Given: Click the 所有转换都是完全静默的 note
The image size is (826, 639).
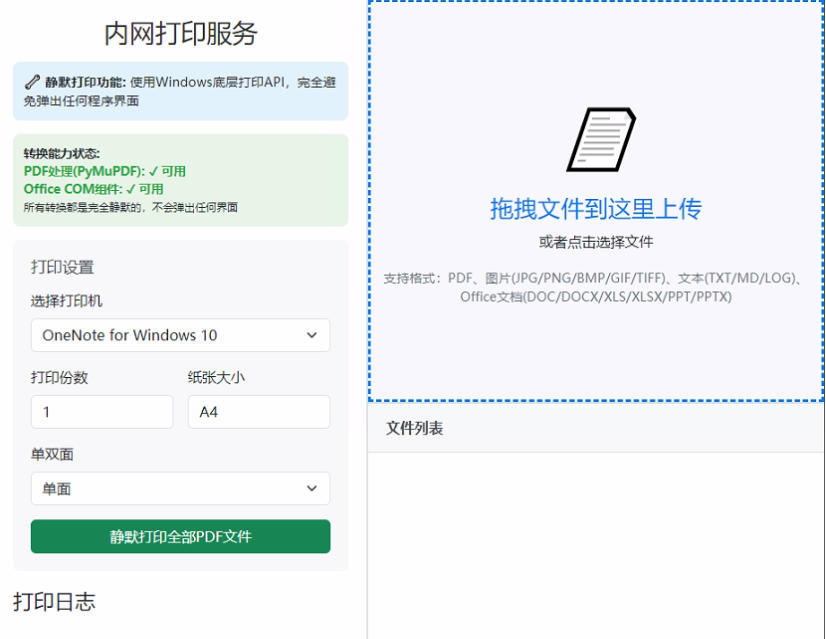Looking at the screenshot, I should [131, 207].
